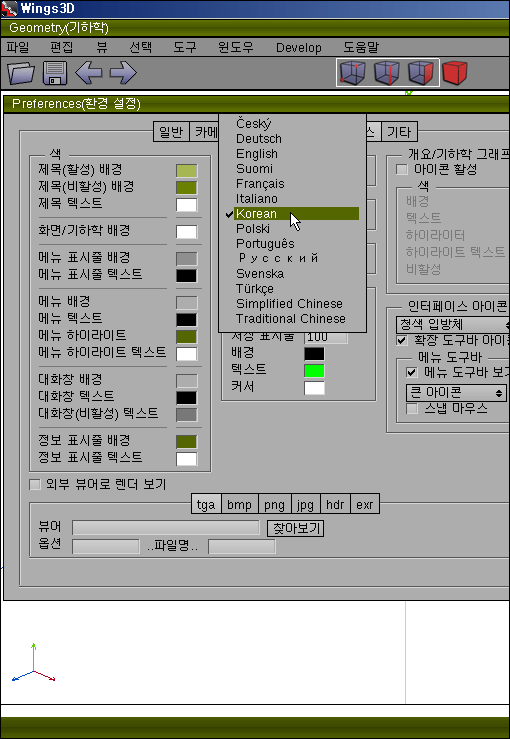Viewport: 510px width, 739px height.
Task: Select vertex selection mode cube icon
Action: [x=353, y=73]
